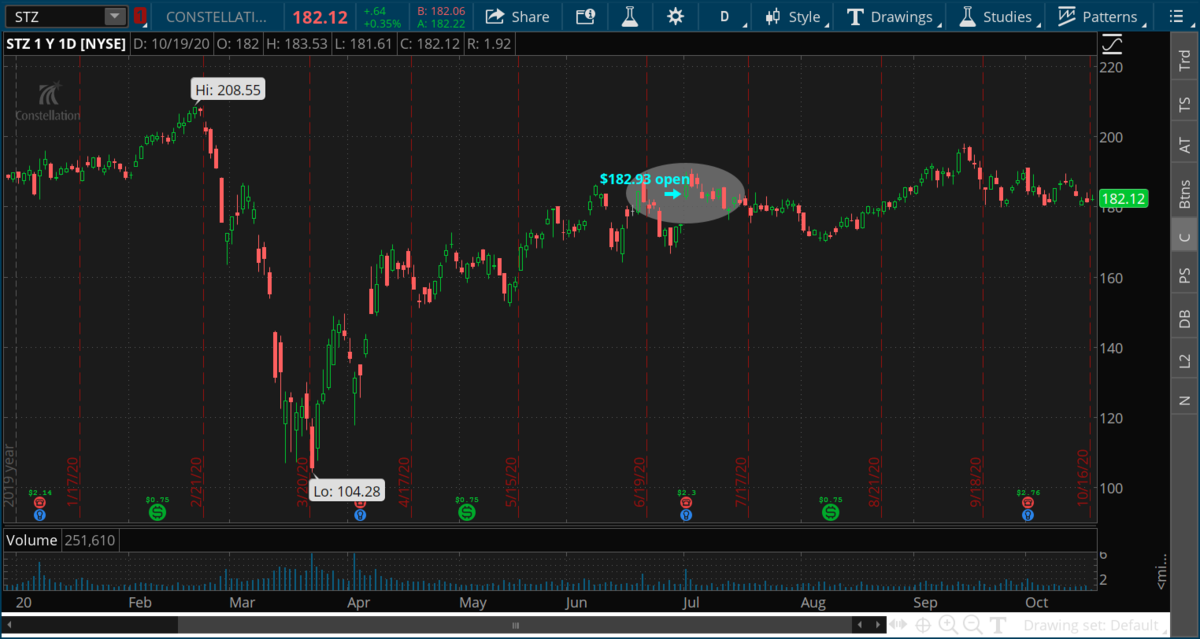Click the D timeframe button

(725, 16)
